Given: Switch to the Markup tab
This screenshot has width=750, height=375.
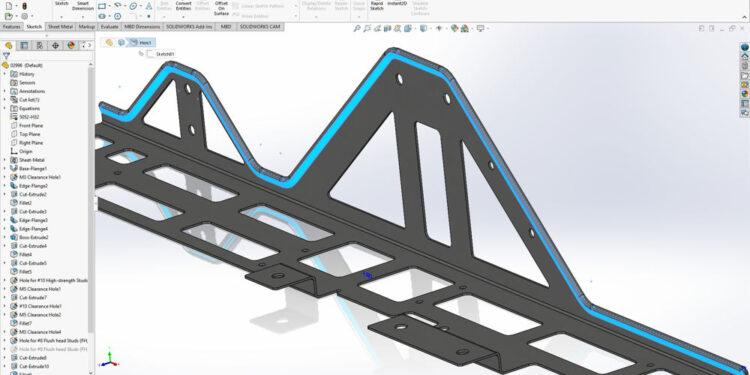Looking at the screenshot, I should click(87, 27).
